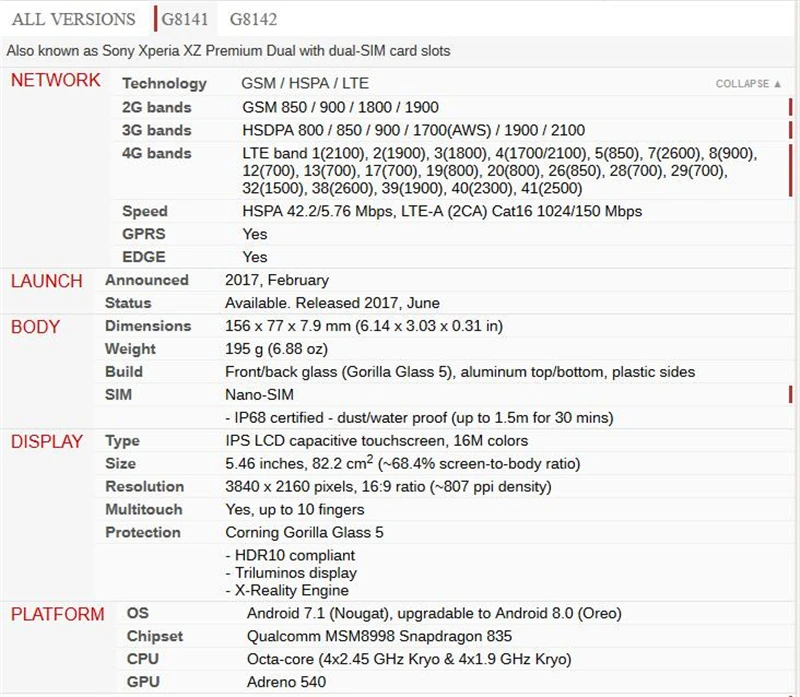The height and width of the screenshot is (697, 800).
Task: Click the HDR10 compliant note
Action: pos(290,555)
